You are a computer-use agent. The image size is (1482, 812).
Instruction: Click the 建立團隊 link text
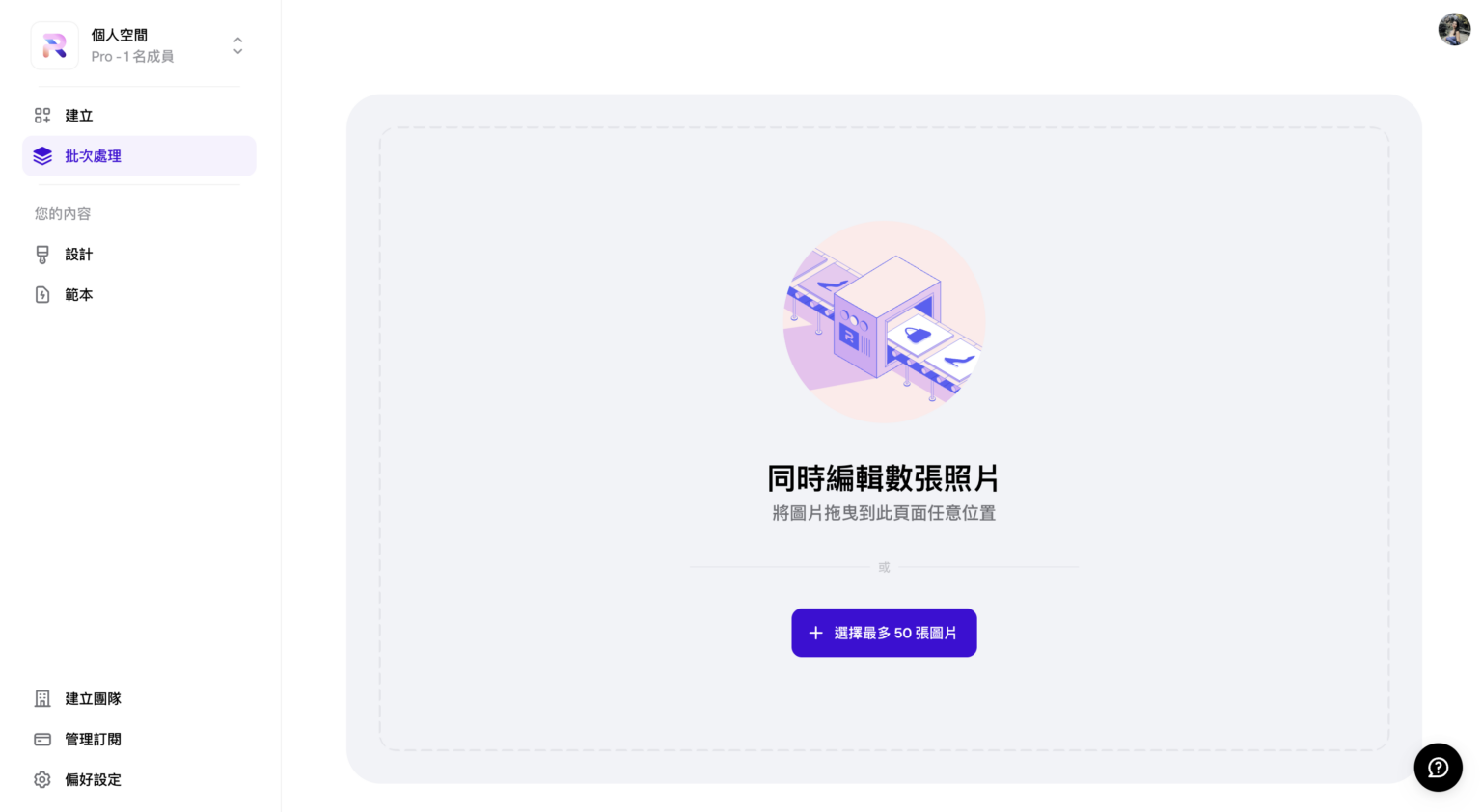[94, 699]
